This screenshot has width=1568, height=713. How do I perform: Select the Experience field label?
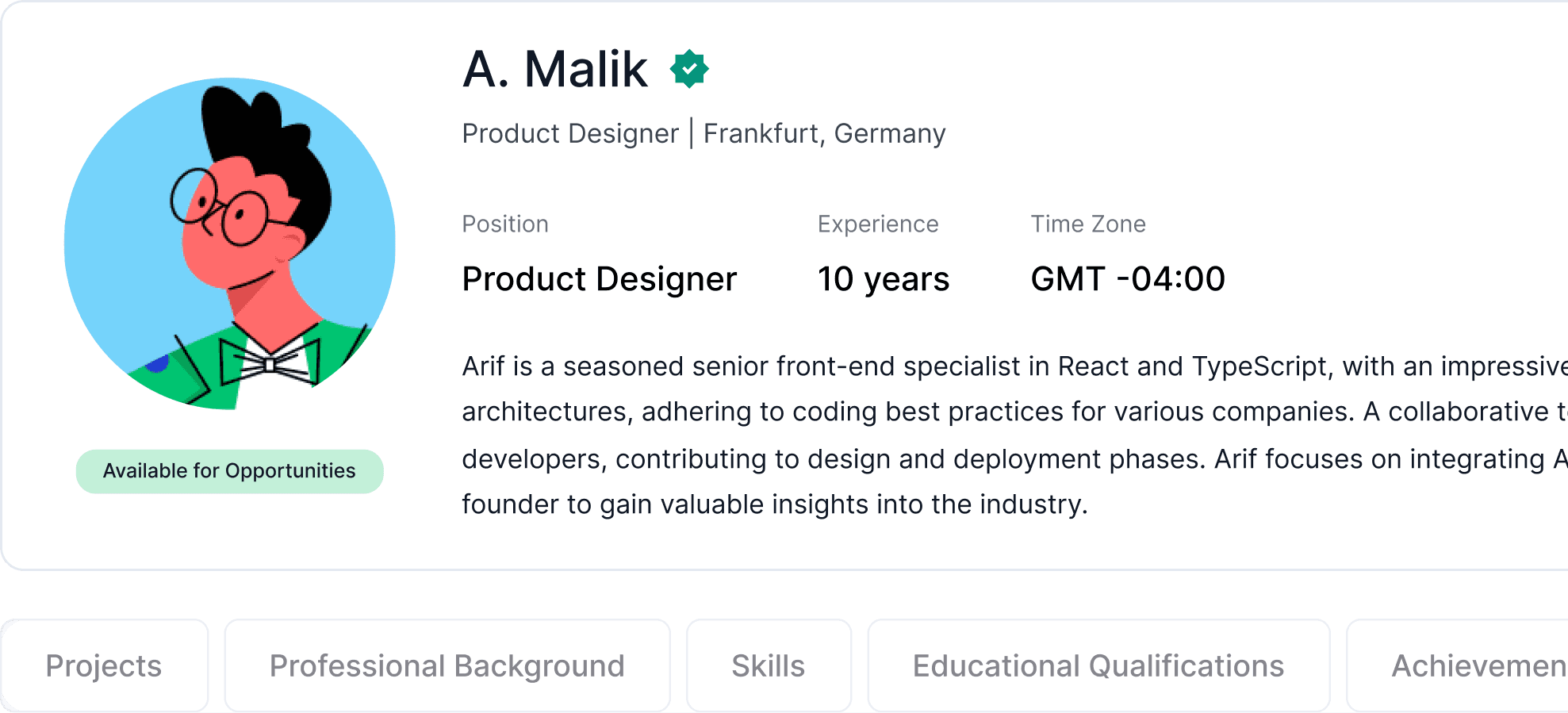coord(878,224)
